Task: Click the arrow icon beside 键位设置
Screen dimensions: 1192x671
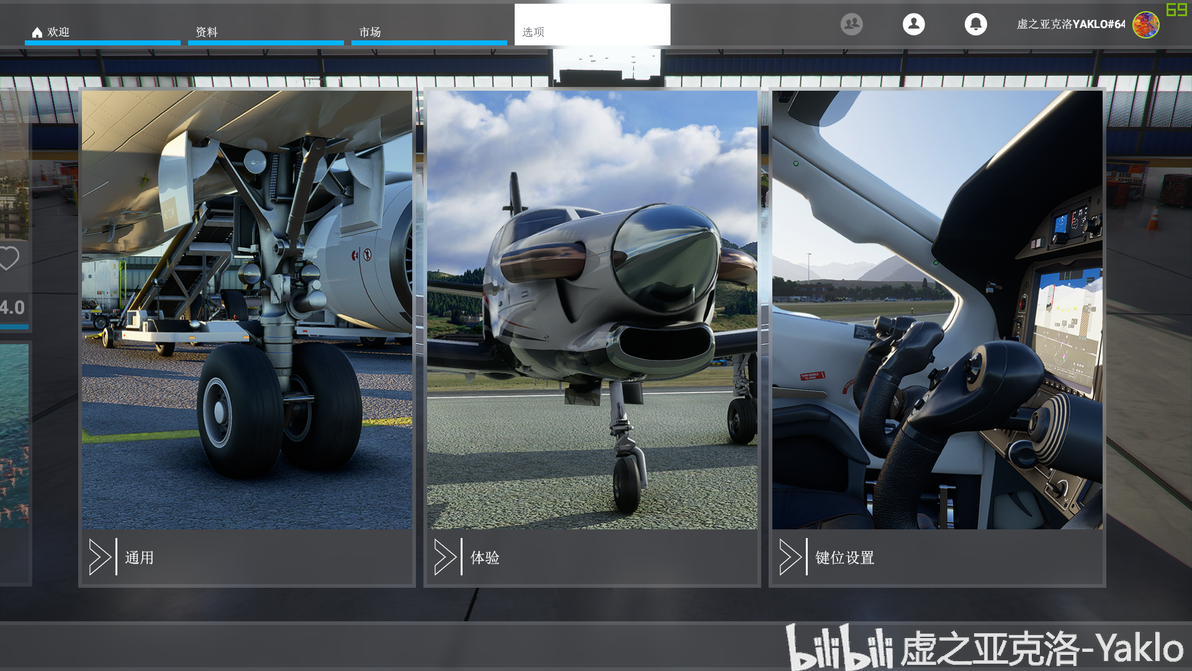Action: pos(790,557)
